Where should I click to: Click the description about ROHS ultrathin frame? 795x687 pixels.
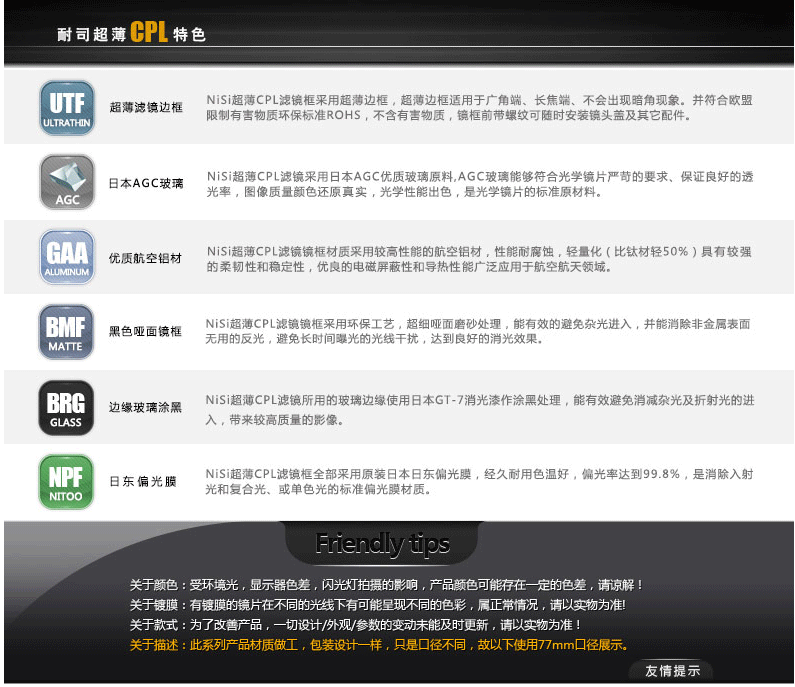(479, 108)
